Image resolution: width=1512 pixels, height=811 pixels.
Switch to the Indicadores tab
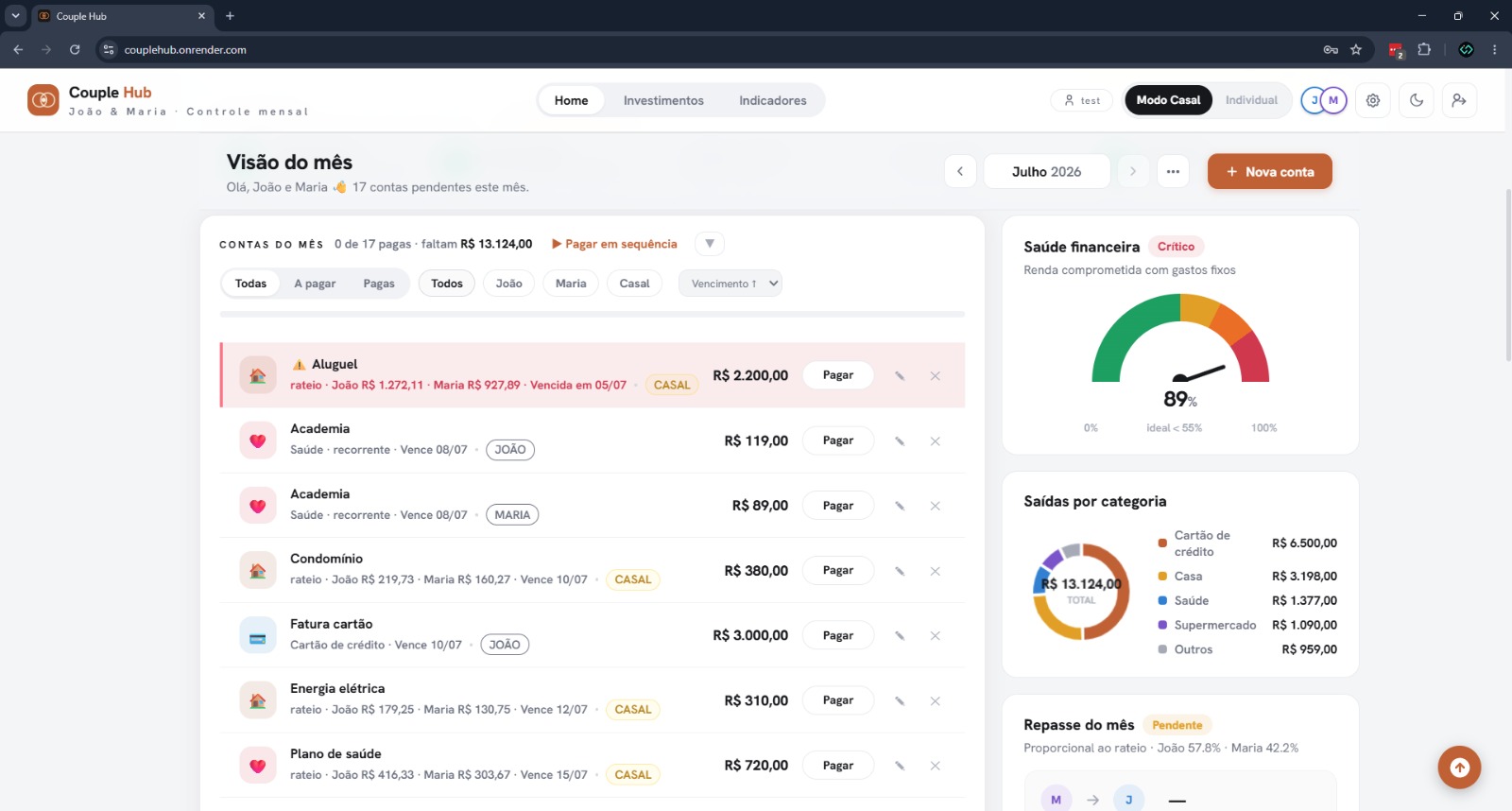point(773,100)
